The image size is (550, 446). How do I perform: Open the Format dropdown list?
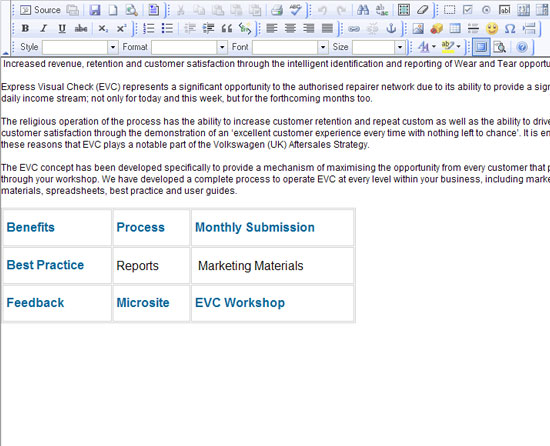[222, 47]
